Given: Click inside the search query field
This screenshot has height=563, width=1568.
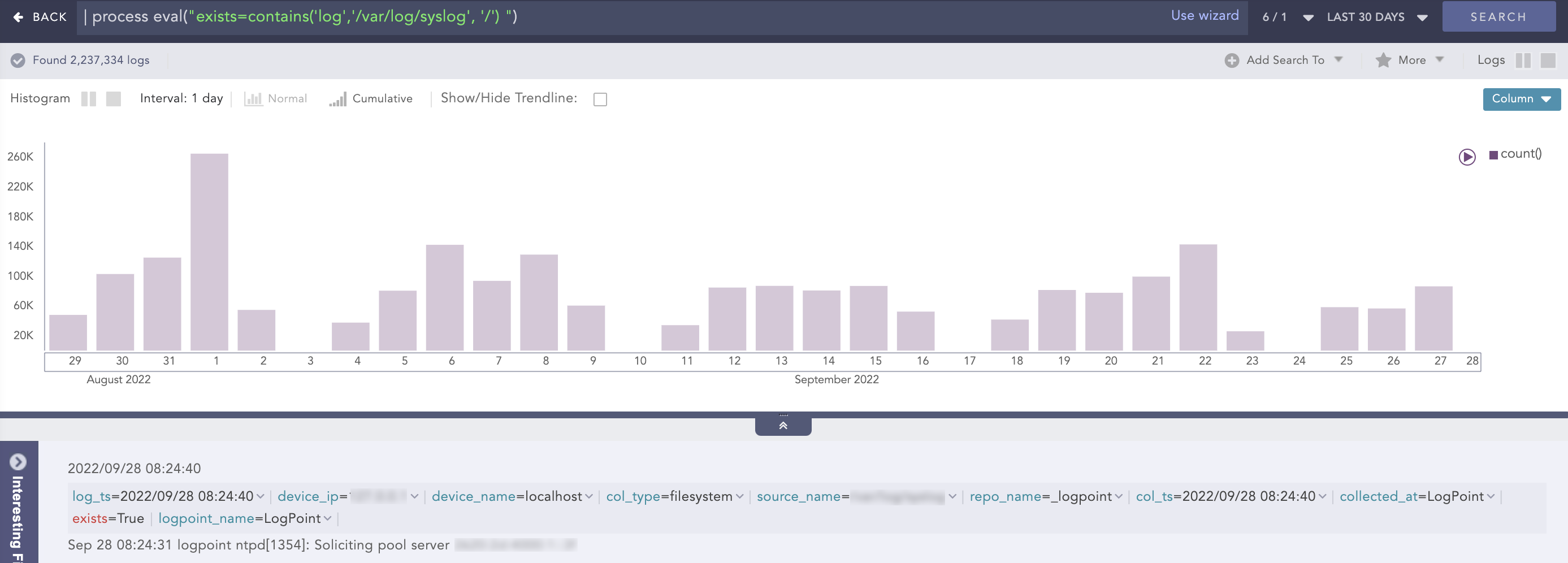Looking at the screenshot, I should (x=609, y=17).
